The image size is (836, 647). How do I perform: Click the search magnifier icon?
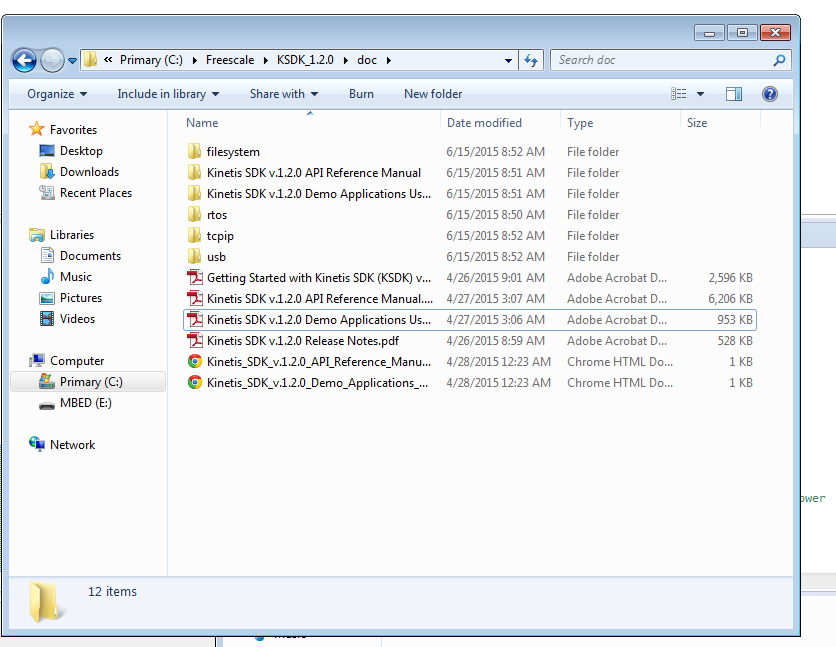[x=779, y=60]
